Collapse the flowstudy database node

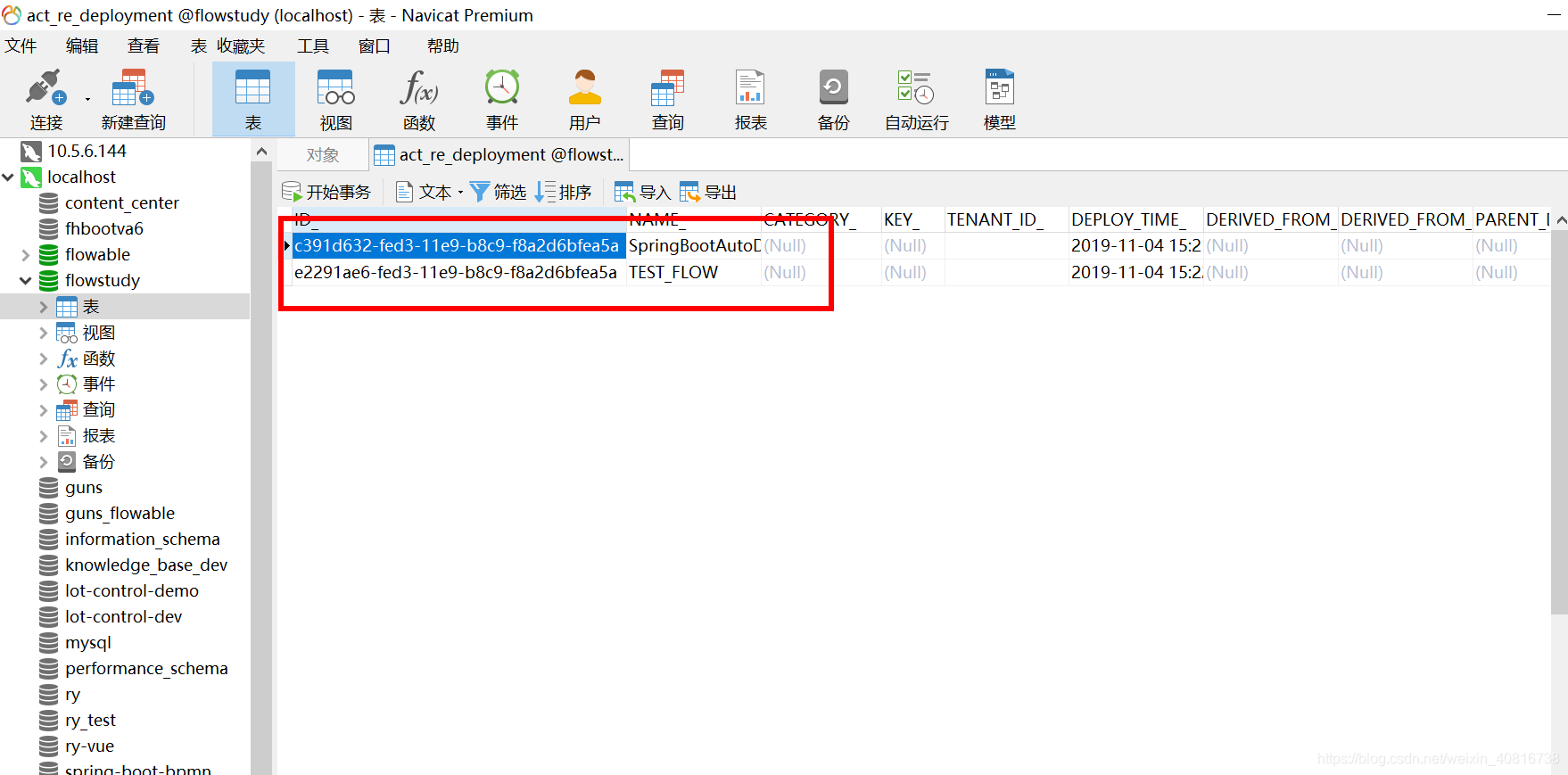tap(26, 281)
